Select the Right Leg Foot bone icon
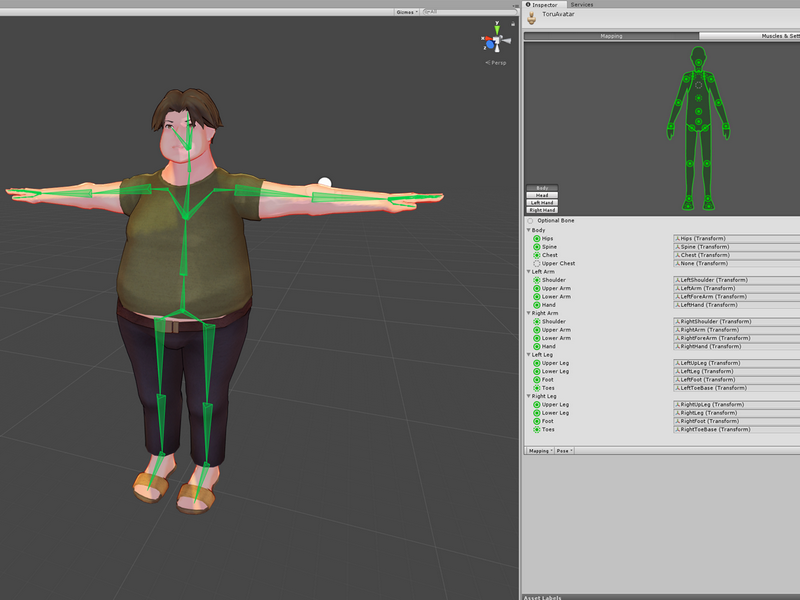This screenshot has width=800, height=600. (537, 421)
